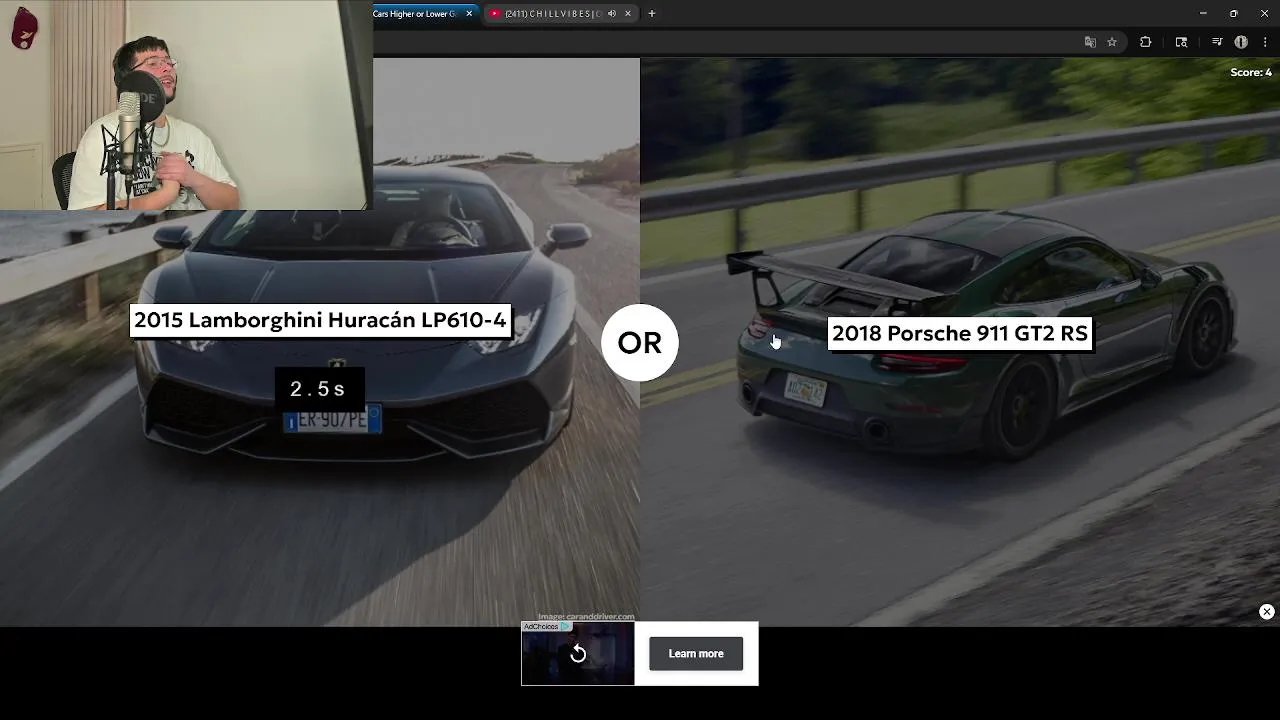The height and width of the screenshot is (720, 1280).
Task: Close the CHILLVIBES tab
Action: pyautogui.click(x=628, y=13)
